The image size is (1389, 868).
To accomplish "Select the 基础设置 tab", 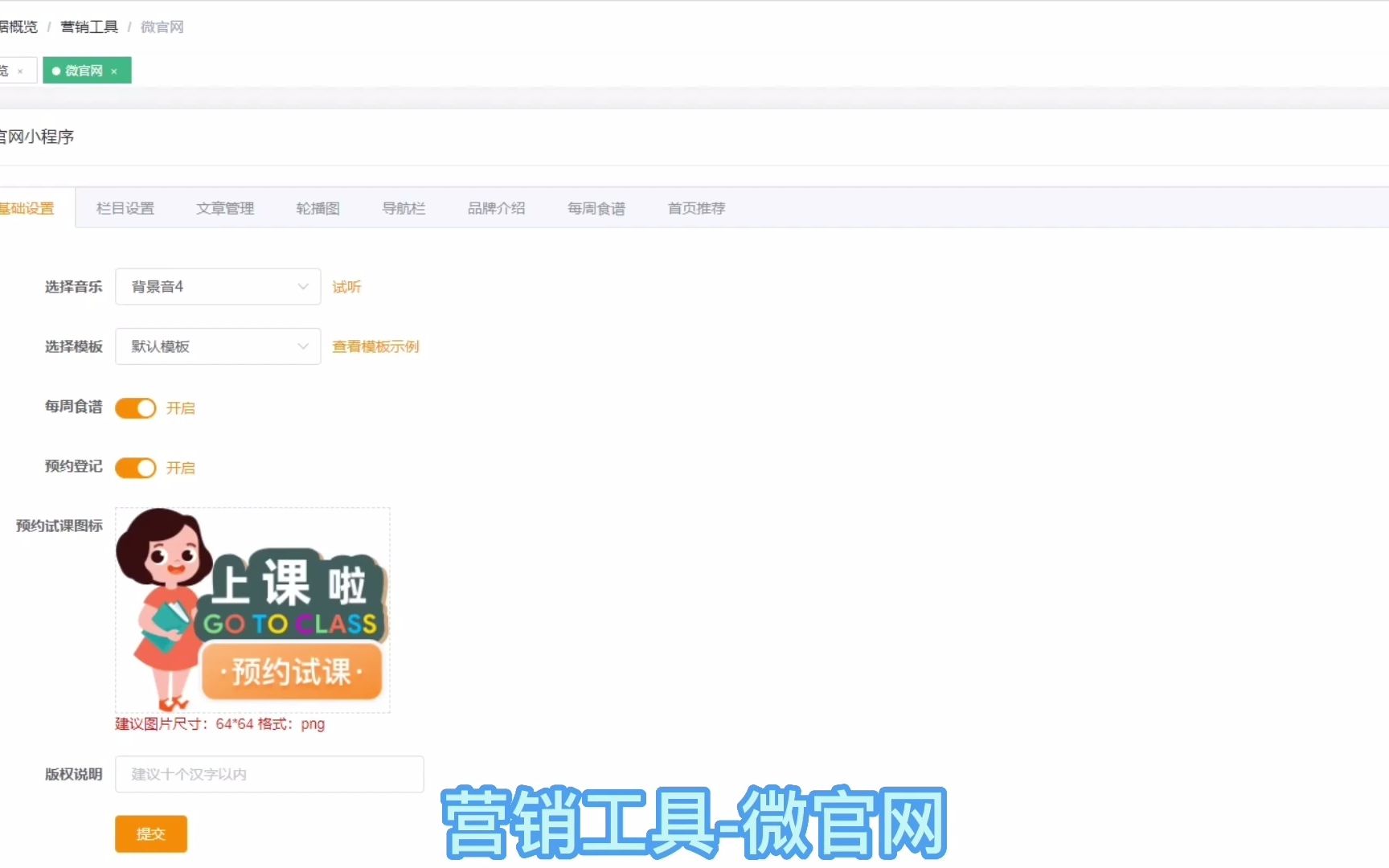I will point(27,207).
